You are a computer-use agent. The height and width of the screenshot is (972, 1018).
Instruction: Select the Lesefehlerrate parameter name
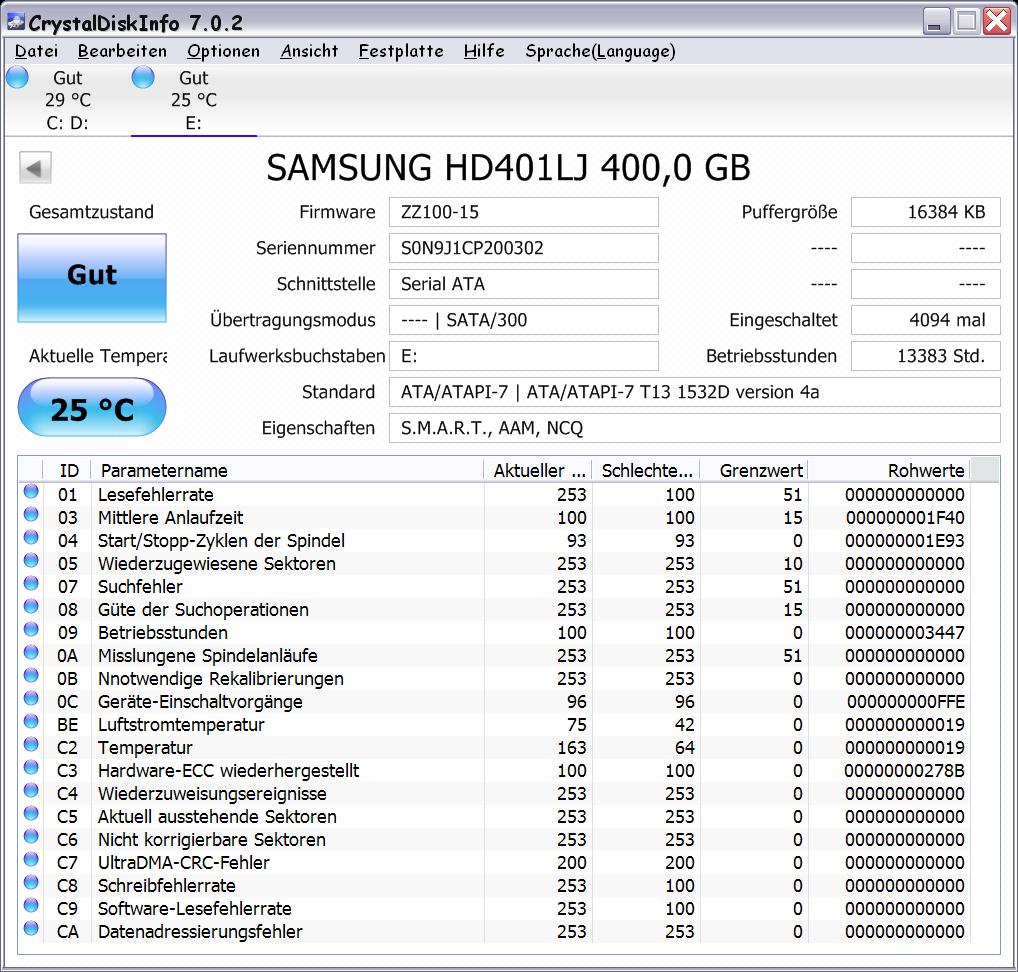[156, 495]
